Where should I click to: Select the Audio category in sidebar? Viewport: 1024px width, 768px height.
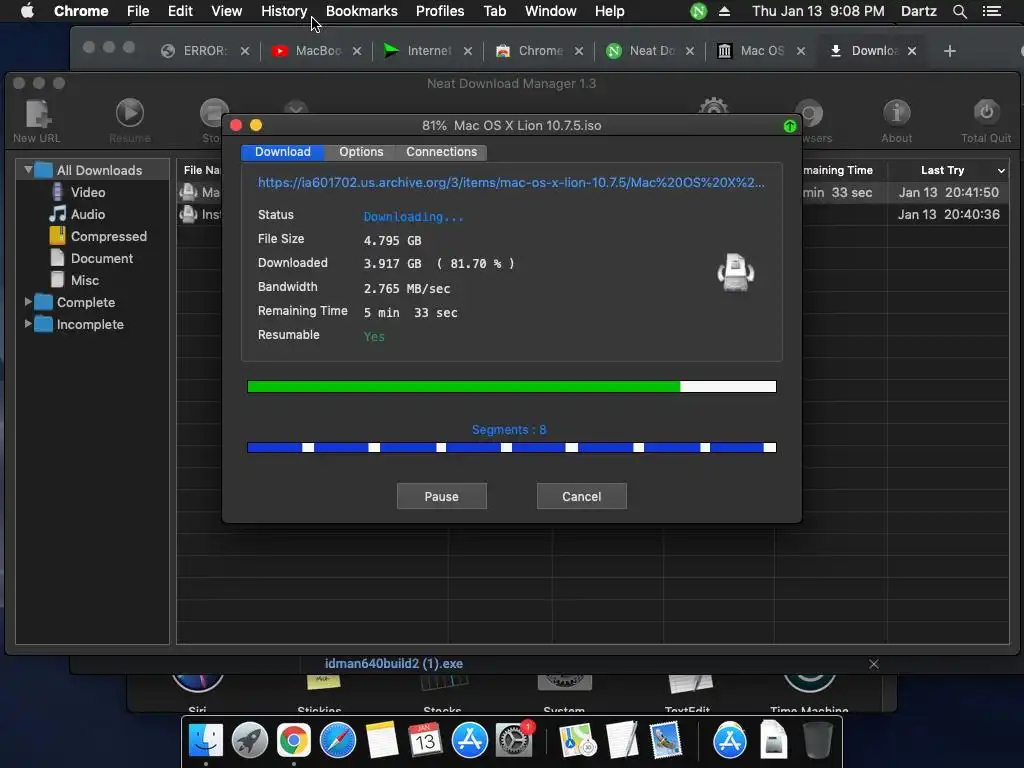88,214
